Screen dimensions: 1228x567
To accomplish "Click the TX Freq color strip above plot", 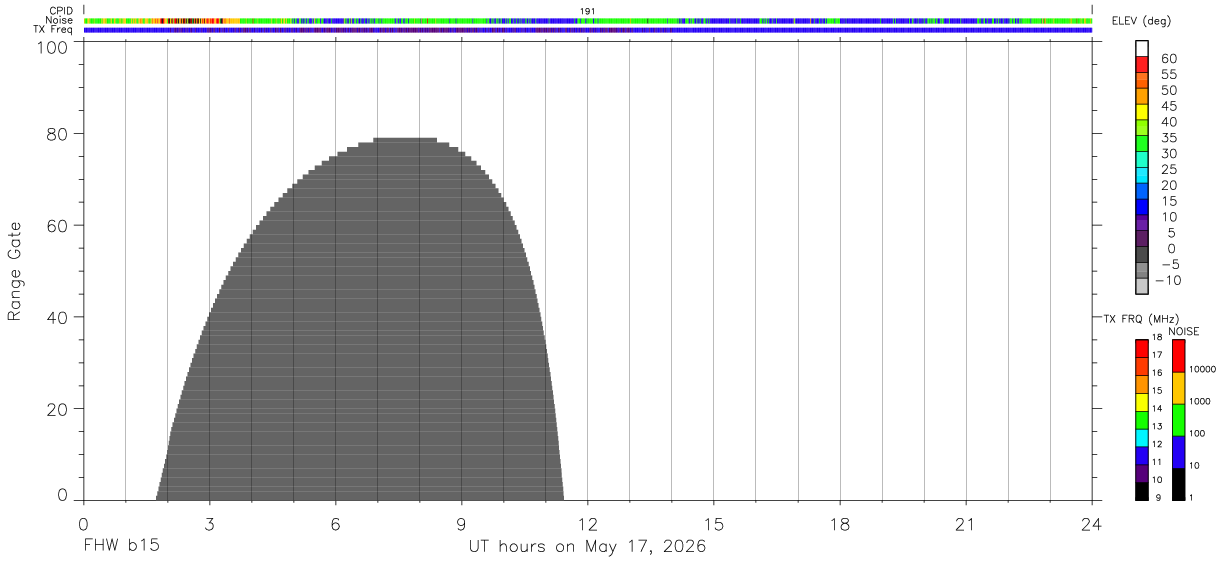I will (x=588, y=30).
